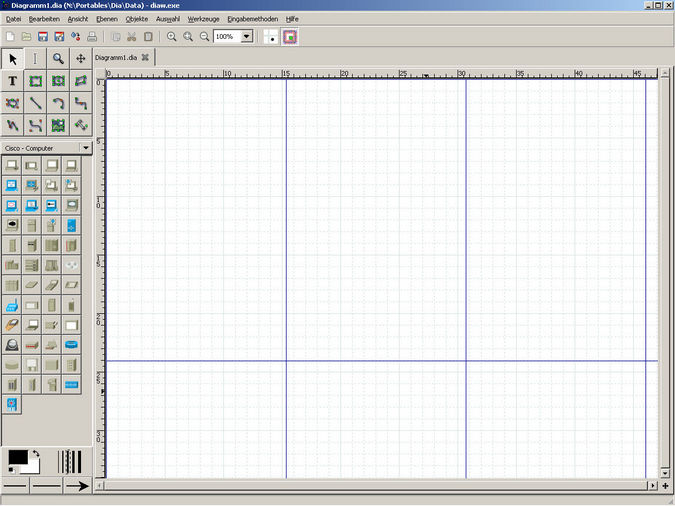This screenshot has height=506, width=675.
Task: Swap foreground and background colors arrow
Action: (36, 453)
